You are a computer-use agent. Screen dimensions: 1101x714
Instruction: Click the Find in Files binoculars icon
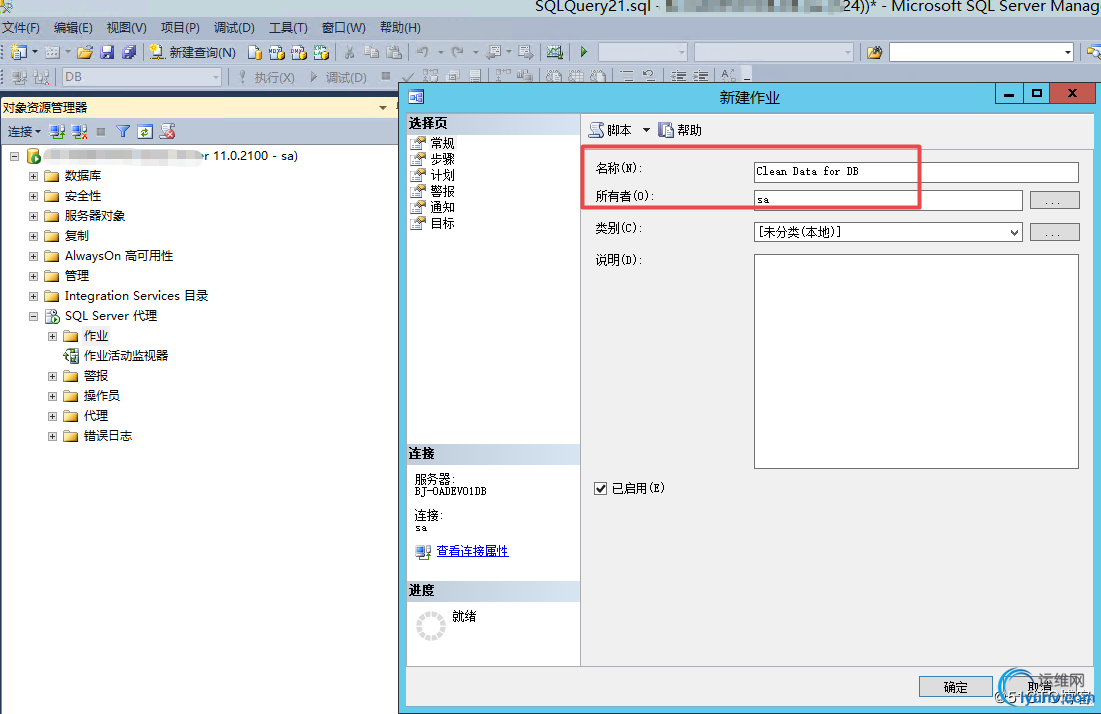pos(874,53)
